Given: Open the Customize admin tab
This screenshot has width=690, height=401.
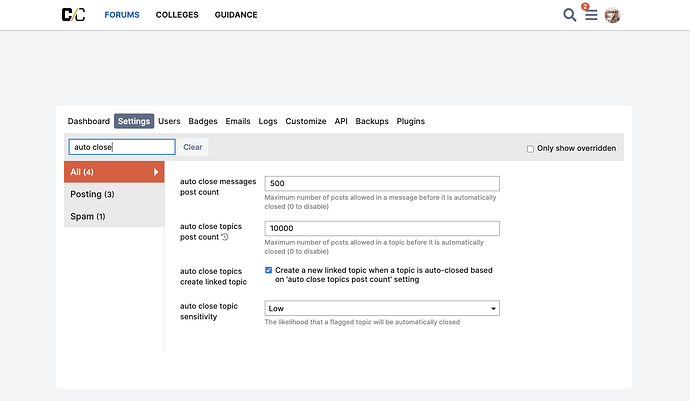Looking at the screenshot, I should tap(306, 121).
